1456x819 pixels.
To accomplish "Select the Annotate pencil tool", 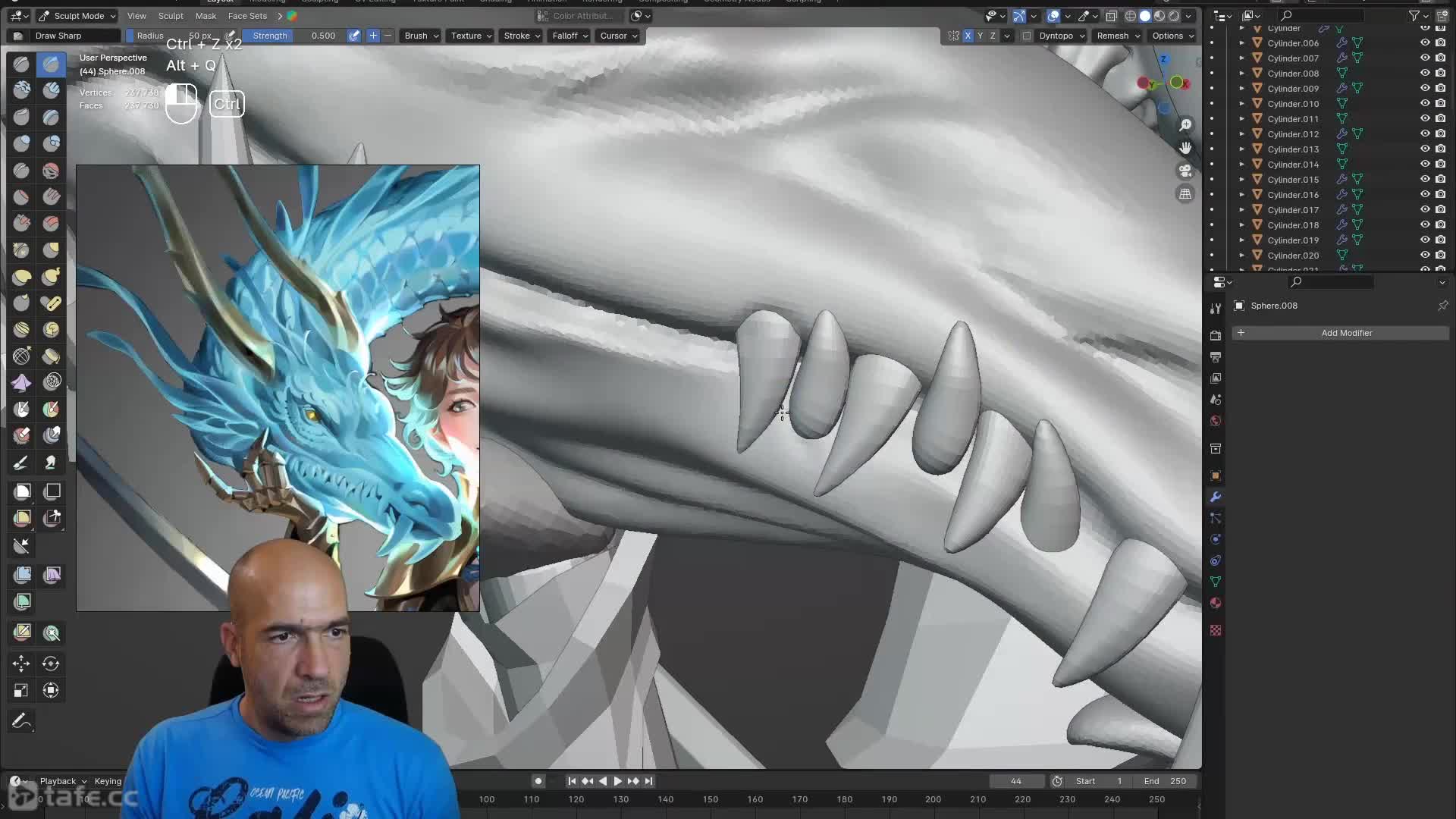I will tap(21, 720).
